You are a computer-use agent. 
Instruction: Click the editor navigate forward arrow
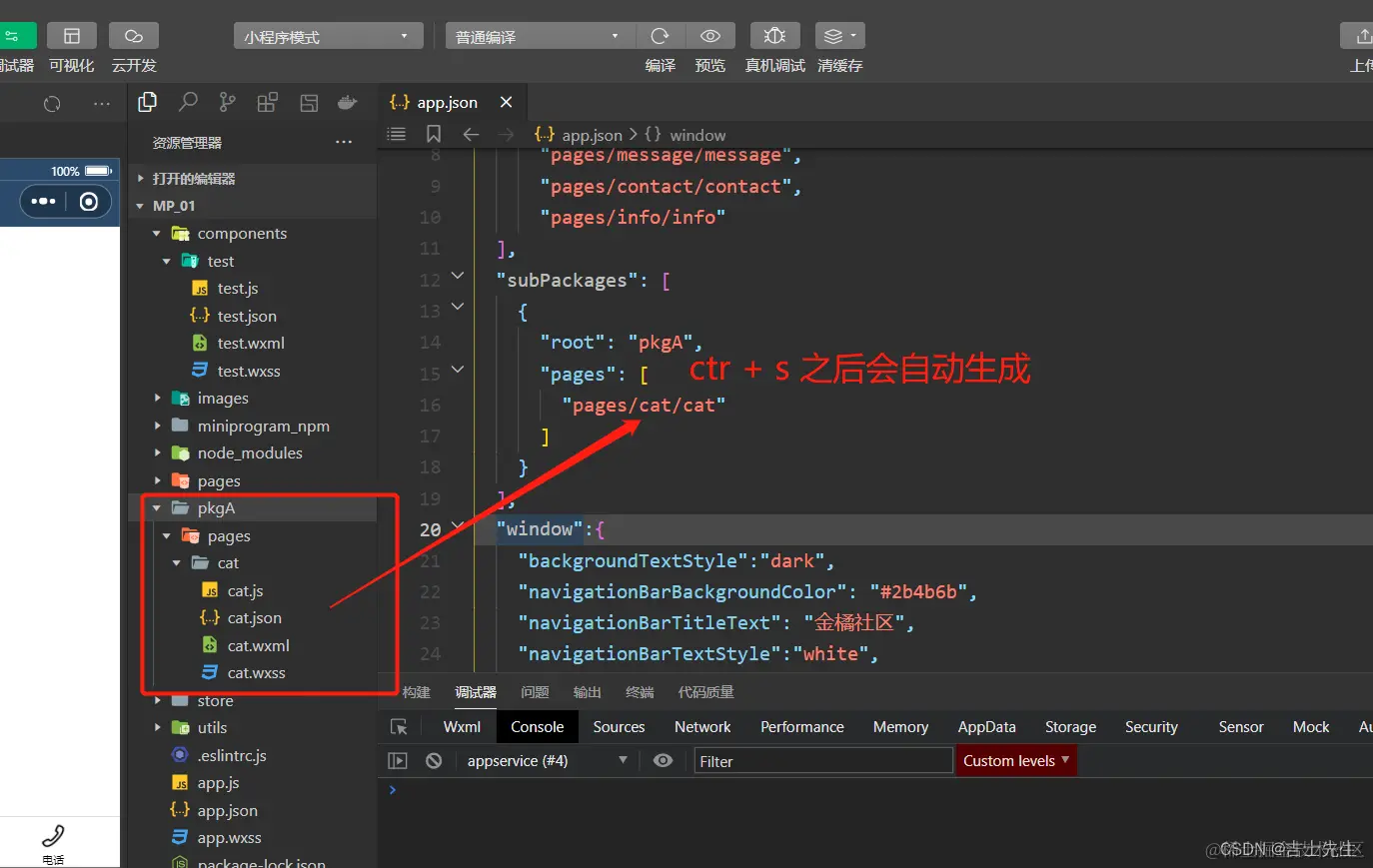click(x=507, y=134)
